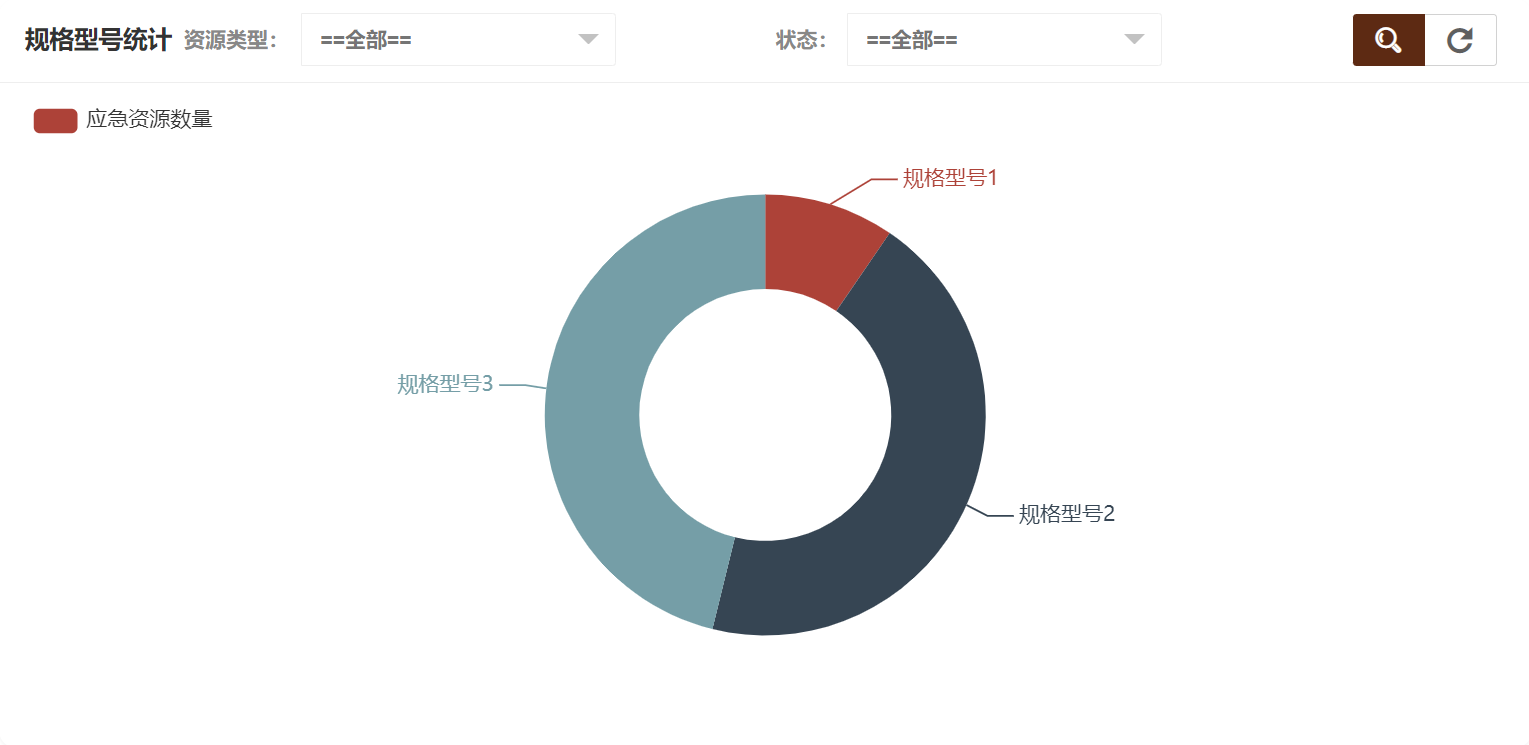Click the refresh reset icon button
The image size is (1529, 745).
(1460, 40)
